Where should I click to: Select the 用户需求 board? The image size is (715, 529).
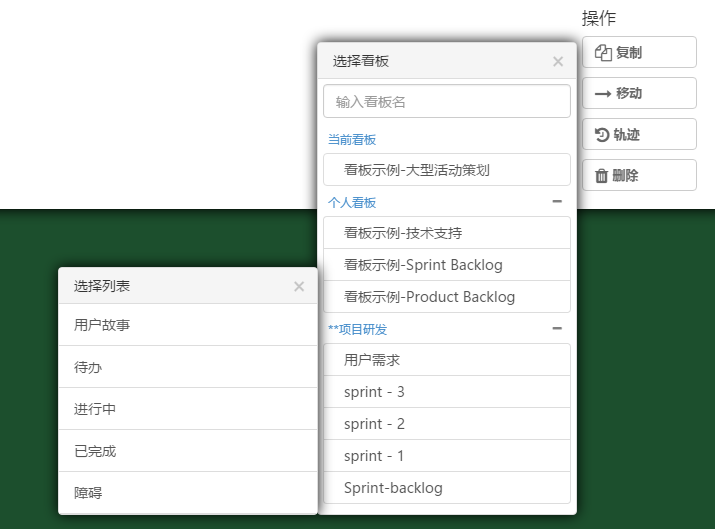tap(446, 360)
